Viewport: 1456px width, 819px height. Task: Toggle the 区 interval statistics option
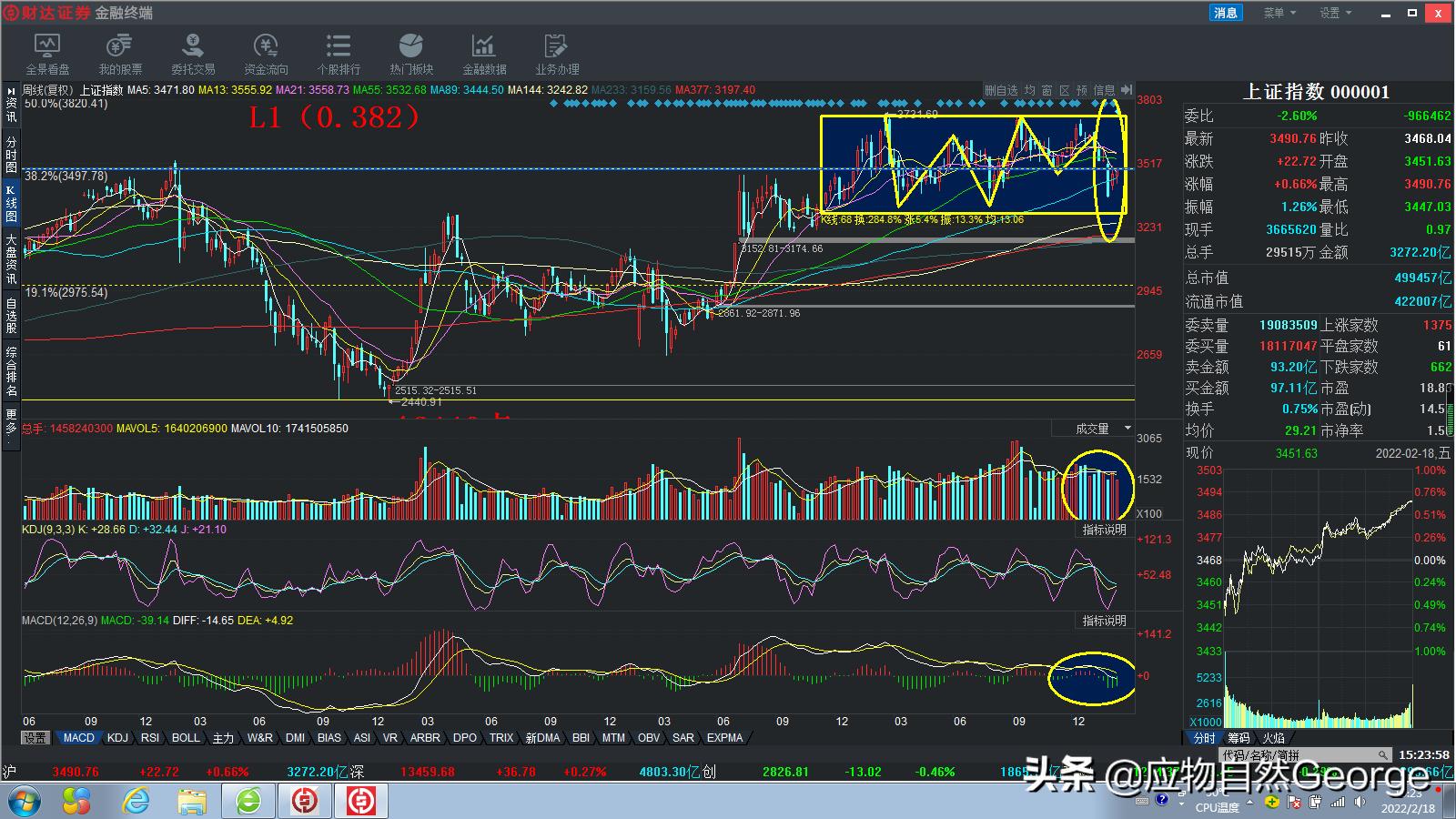point(1064,90)
